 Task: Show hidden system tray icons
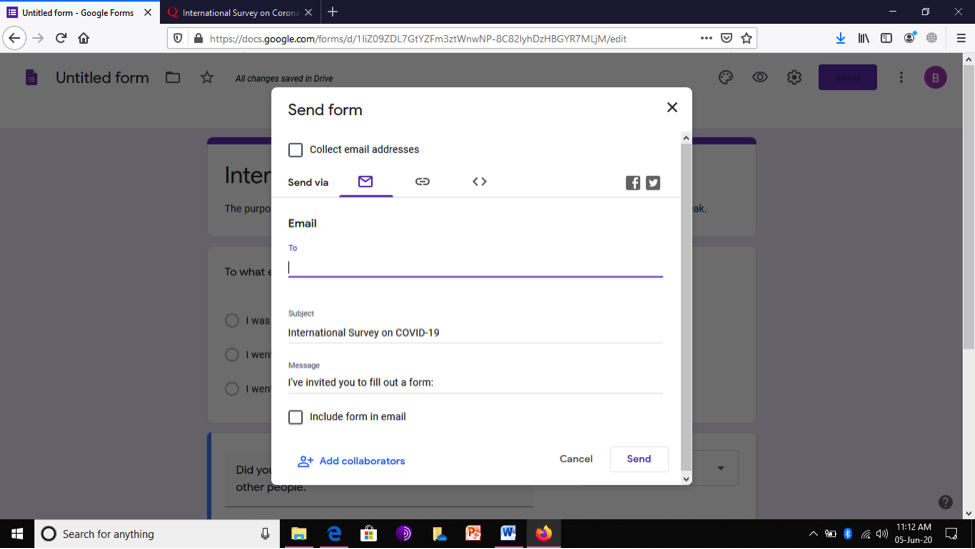click(813, 534)
